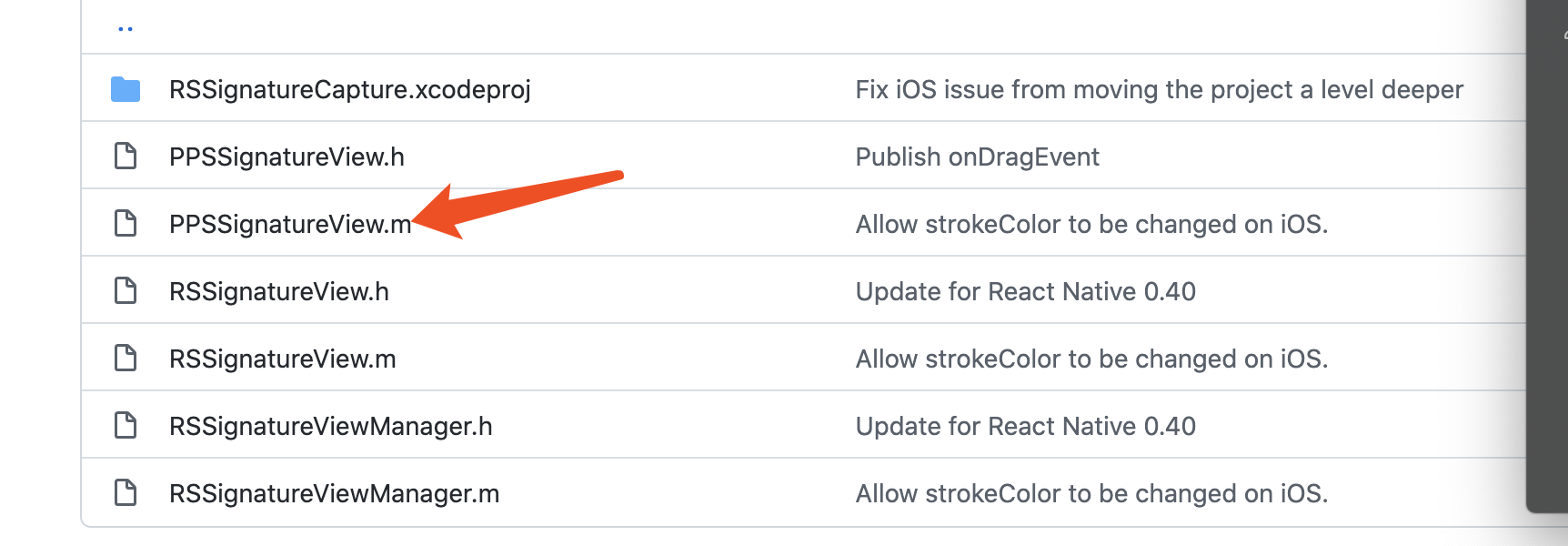Open the RSSignatureViewManager.m file
The width and height of the screenshot is (1568, 546).
click(x=335, y=492)
